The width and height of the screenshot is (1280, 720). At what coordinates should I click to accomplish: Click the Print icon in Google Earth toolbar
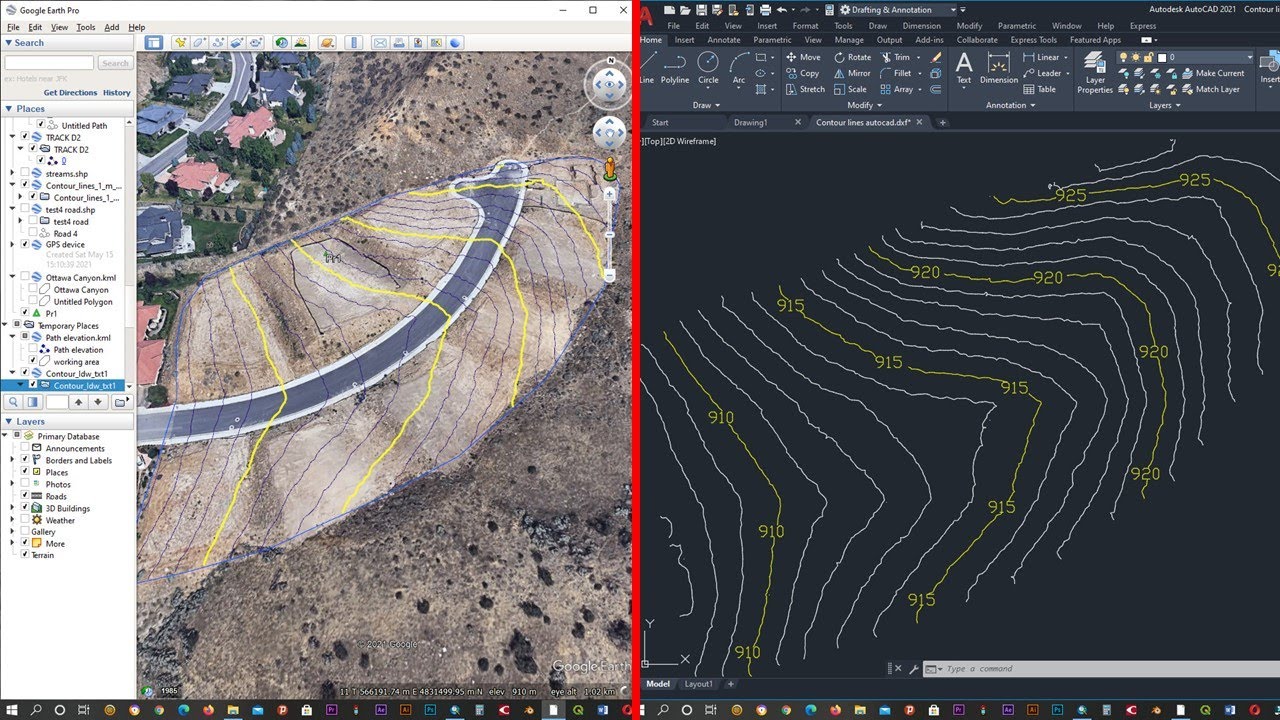(399, 43)
